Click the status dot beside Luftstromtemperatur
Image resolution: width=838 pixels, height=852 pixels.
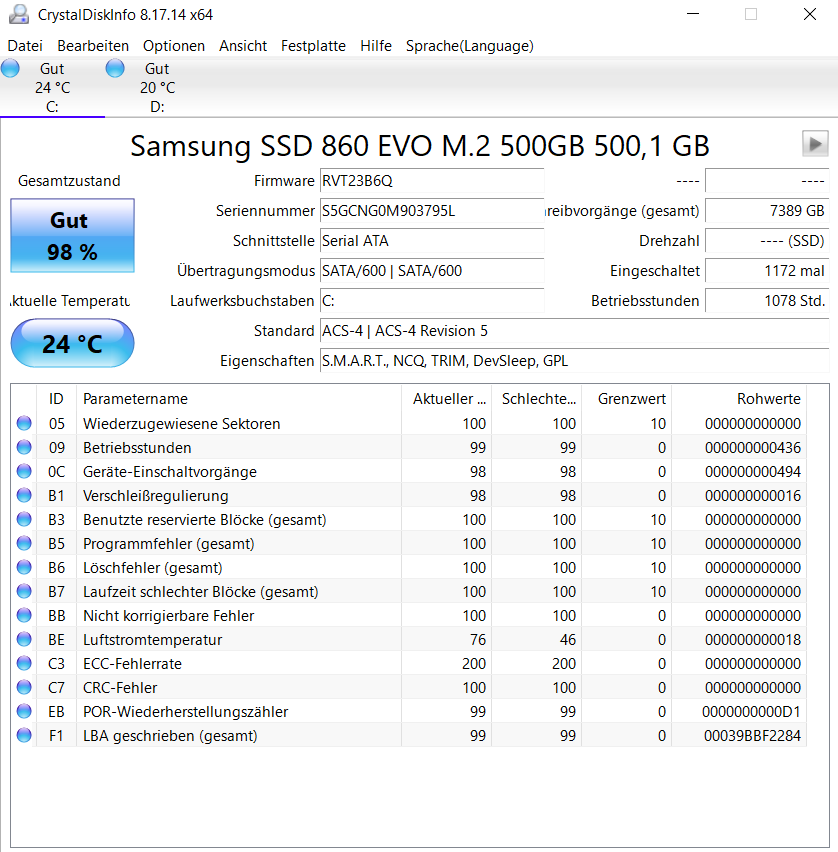(x=23, y=639)
